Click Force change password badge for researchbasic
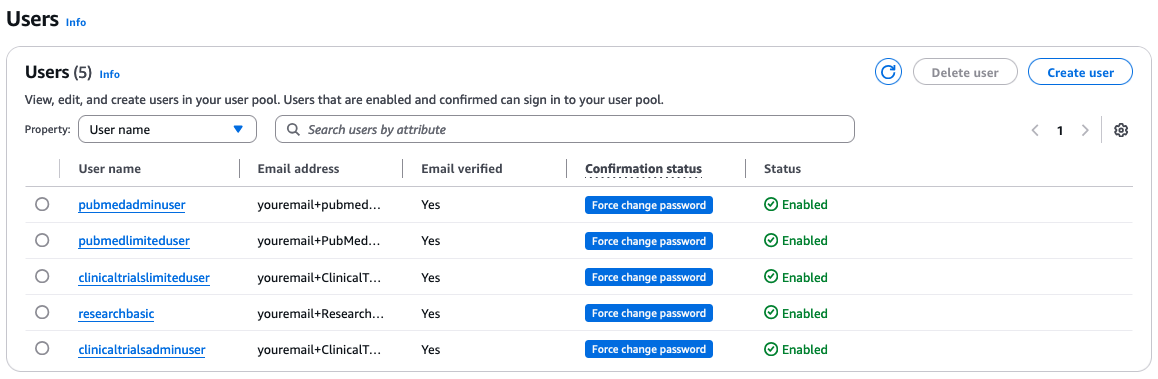Image resolution: width=1158 pixels, height=379 pixels. click(x=648, y=313)
